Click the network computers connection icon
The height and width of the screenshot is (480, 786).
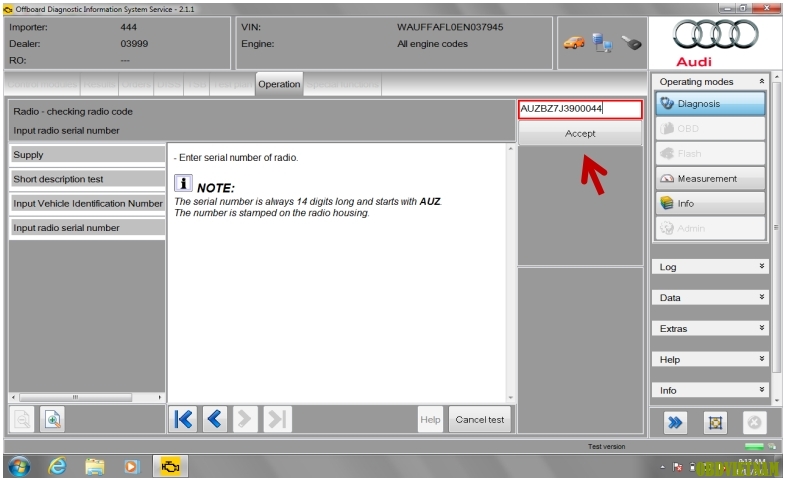tap(602, 43)
